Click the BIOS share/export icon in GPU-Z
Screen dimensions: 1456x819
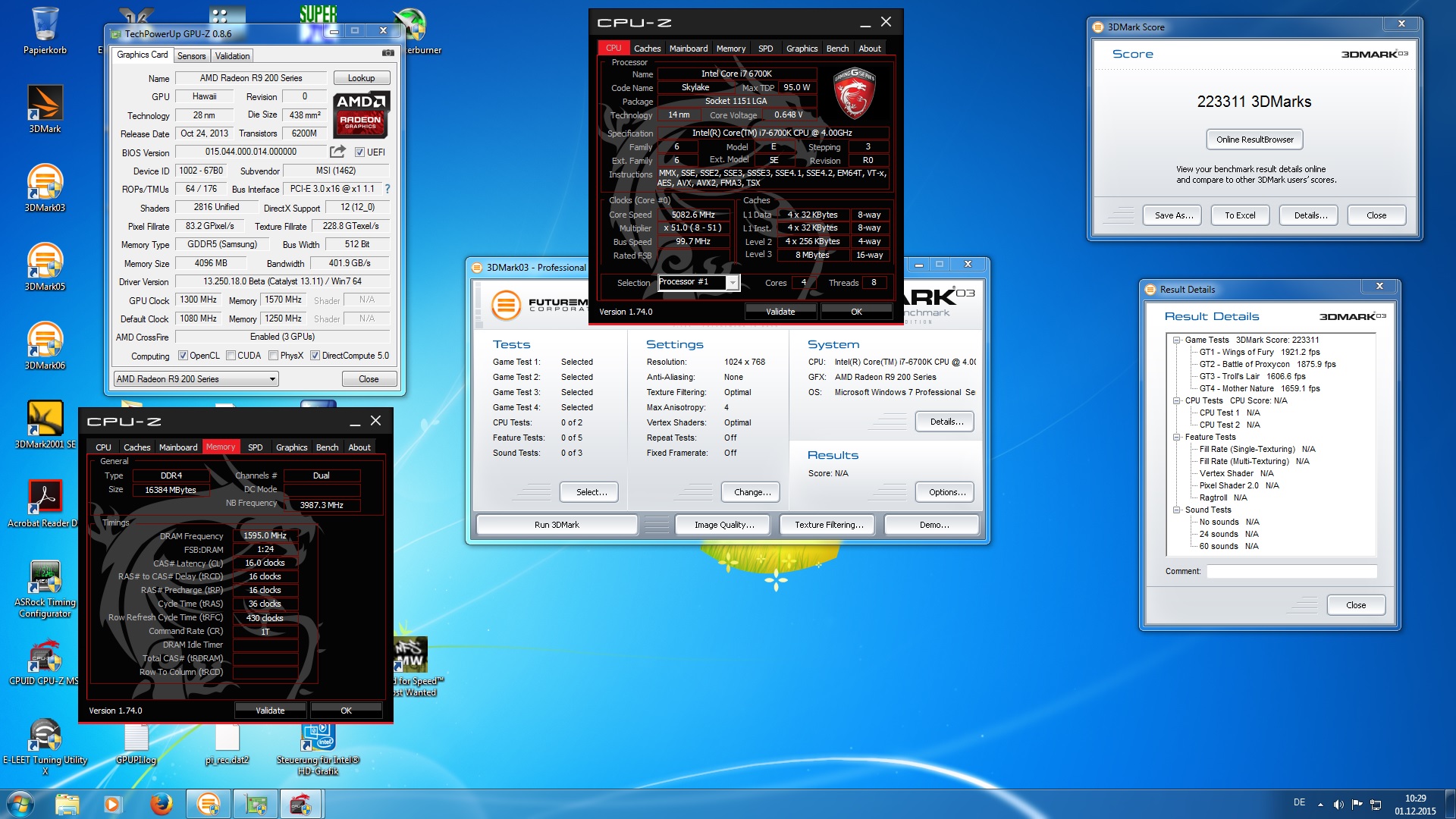point(337,152)
